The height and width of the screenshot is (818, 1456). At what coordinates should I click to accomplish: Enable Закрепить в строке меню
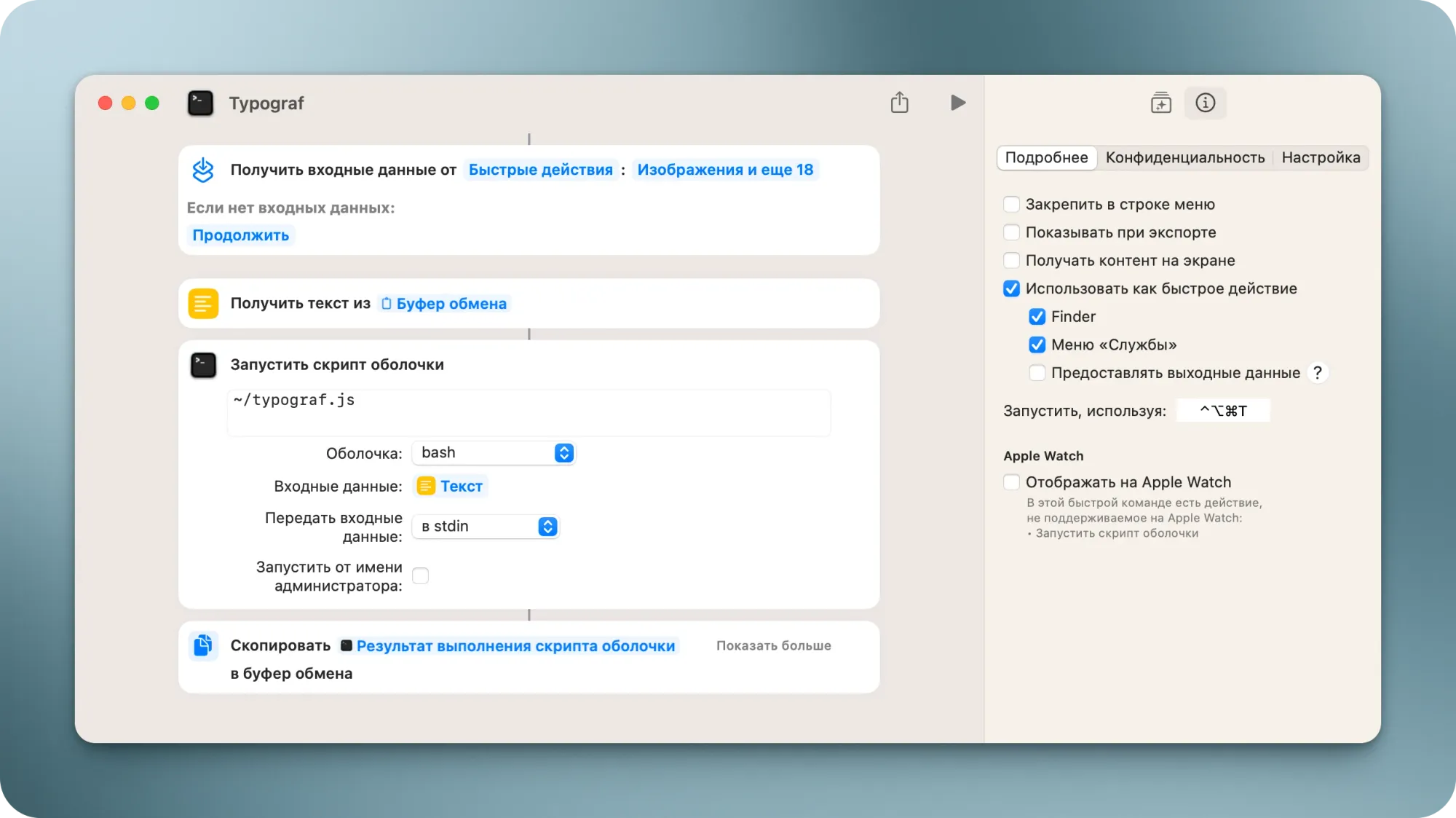click(x=1011, y=205)
